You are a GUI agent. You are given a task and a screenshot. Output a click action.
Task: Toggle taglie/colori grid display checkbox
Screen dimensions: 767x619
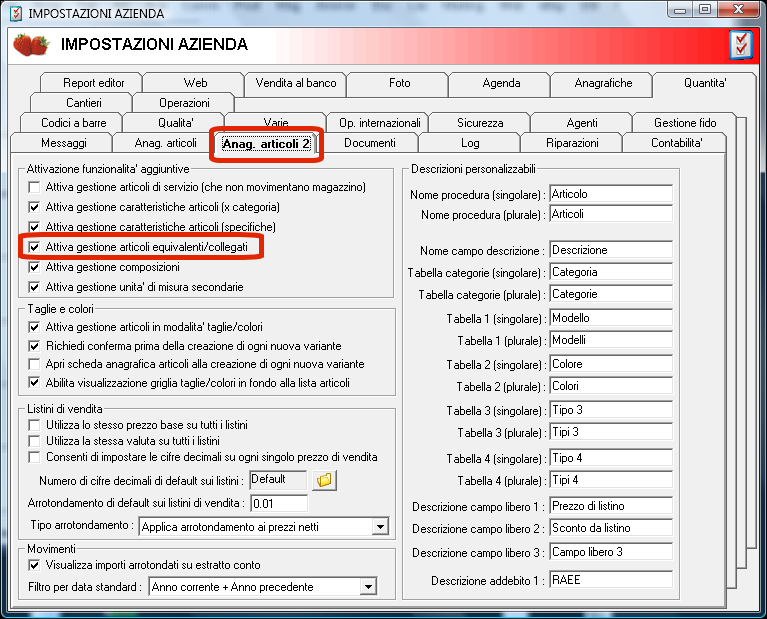[34, 383]
